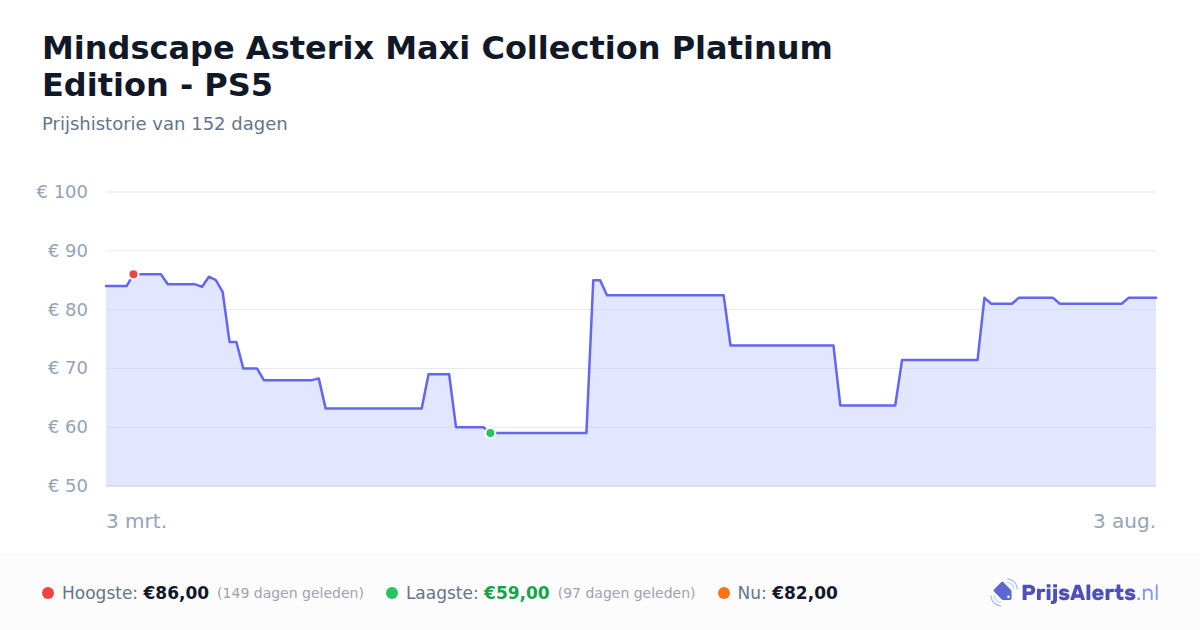Click the € 60 axis label
Image resolution: width=1200 pixels, height=630 pixels.
pyautogui.click(x=67, y=427)
